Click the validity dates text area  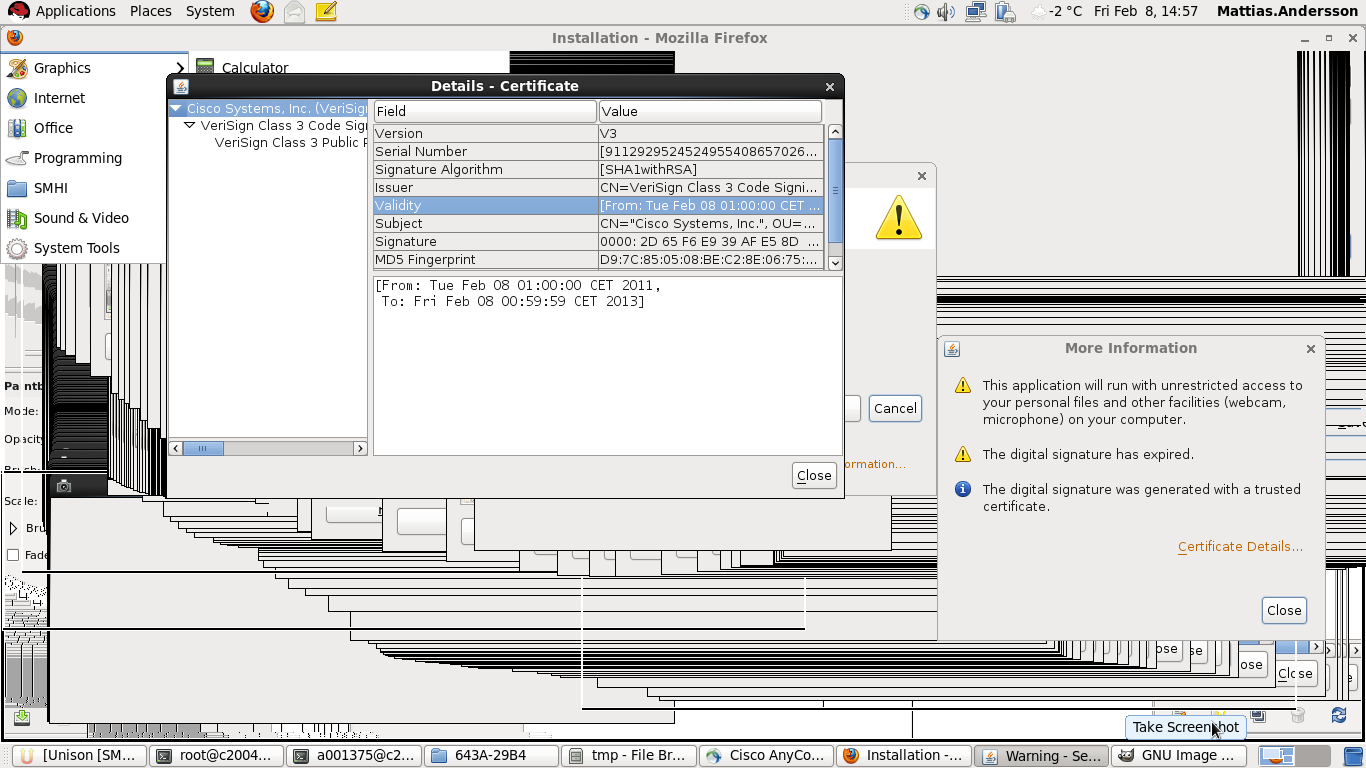(x=607, y=366)
